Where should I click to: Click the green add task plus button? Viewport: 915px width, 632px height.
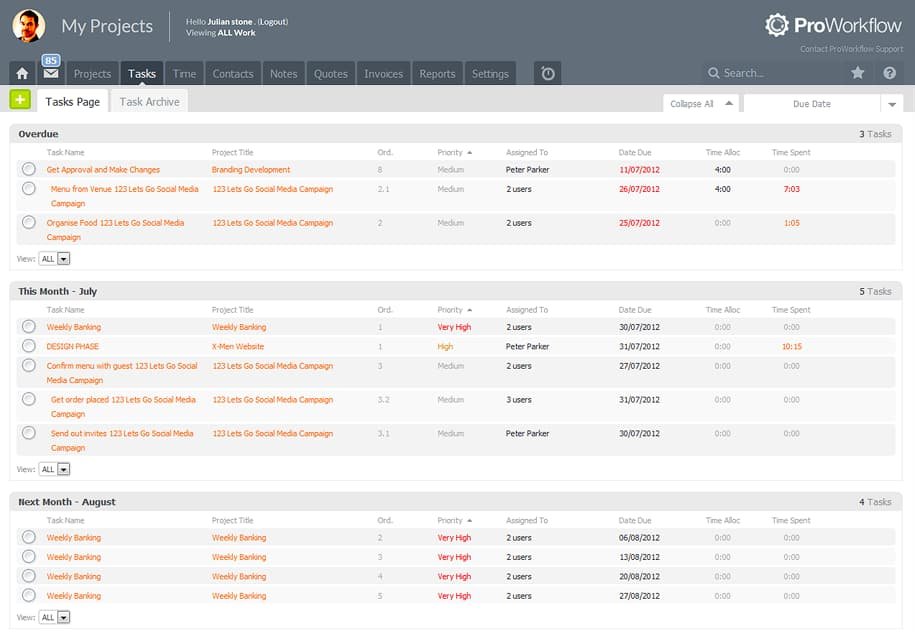pyautogui.click(x=20, y=100)
